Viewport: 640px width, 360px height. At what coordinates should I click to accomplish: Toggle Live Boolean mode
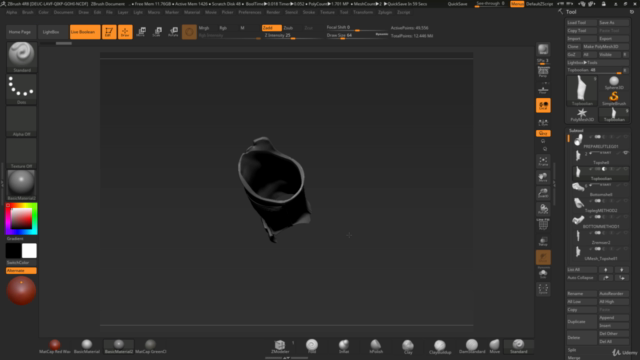(84, 32)
